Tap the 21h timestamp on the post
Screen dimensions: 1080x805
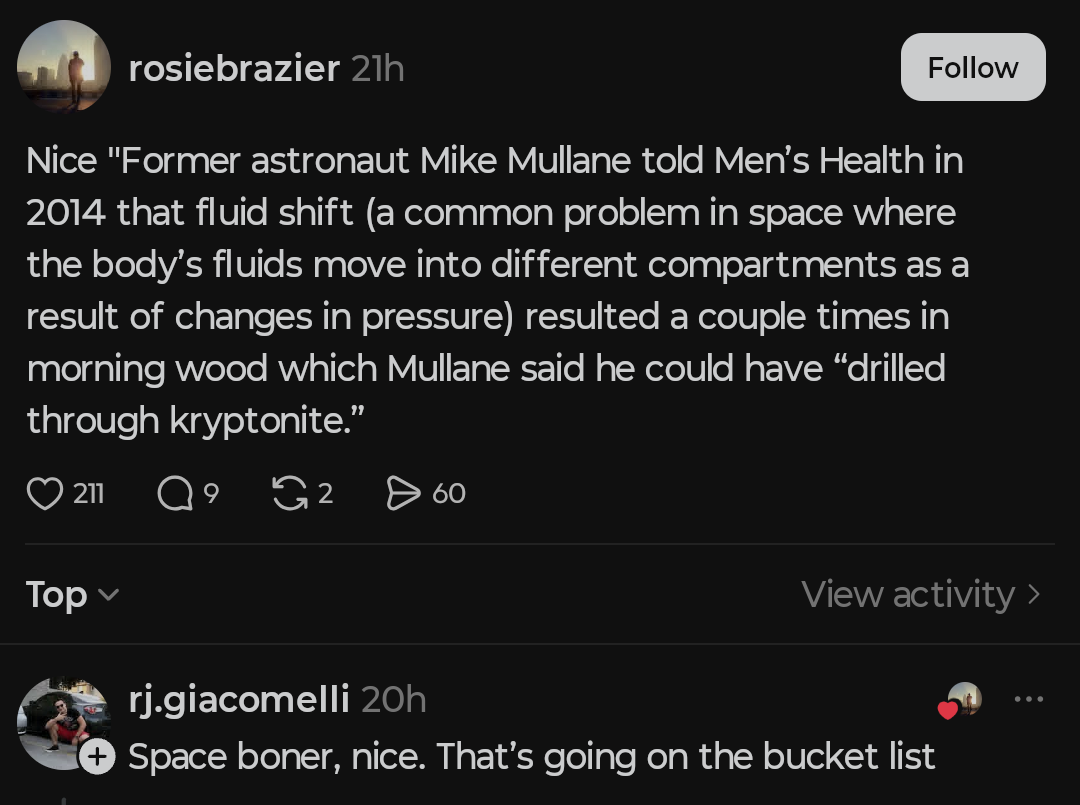point(378,68)
